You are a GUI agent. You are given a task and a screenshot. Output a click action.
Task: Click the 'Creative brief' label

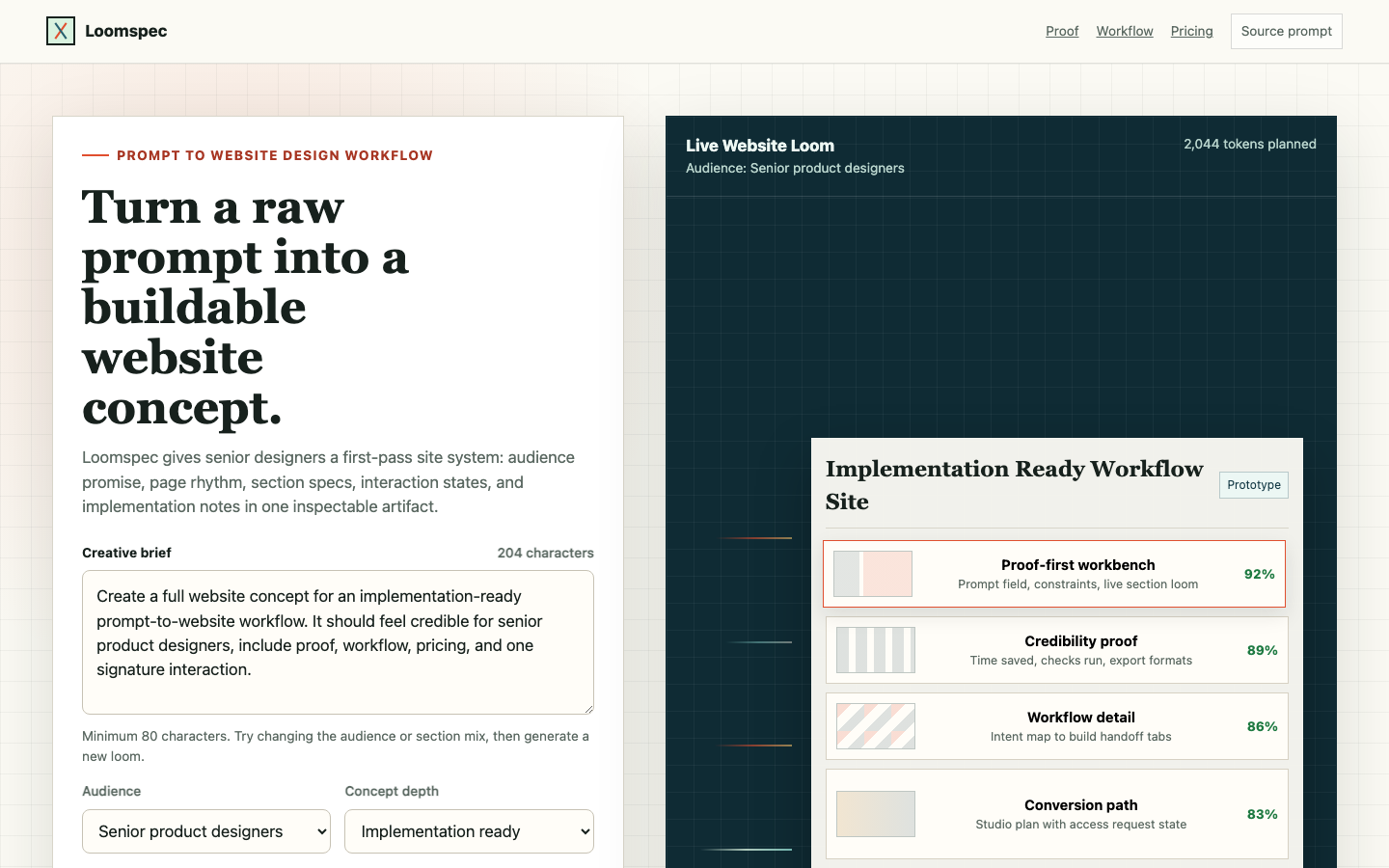126,553
